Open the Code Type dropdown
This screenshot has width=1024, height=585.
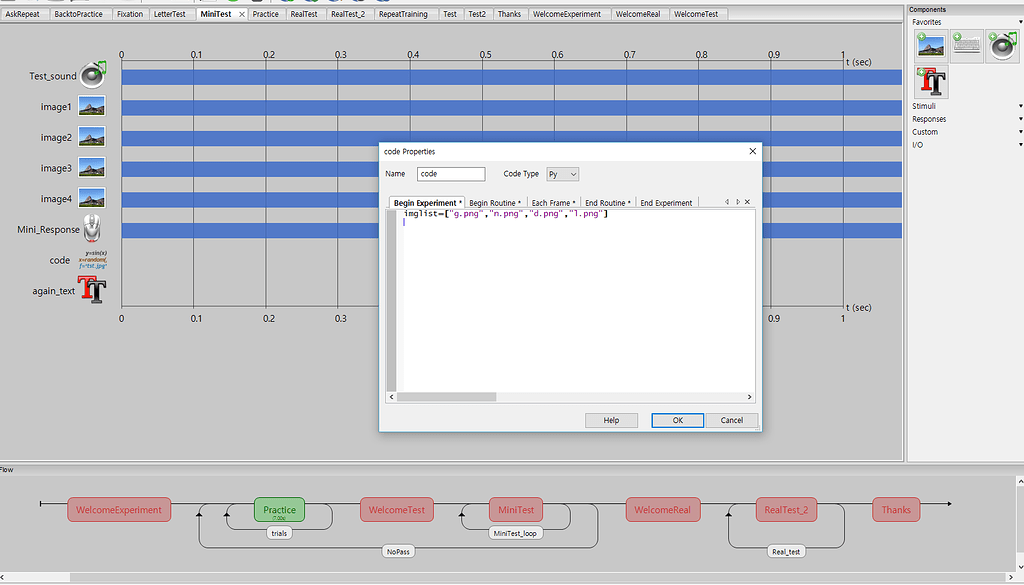[x=562, y=173]
